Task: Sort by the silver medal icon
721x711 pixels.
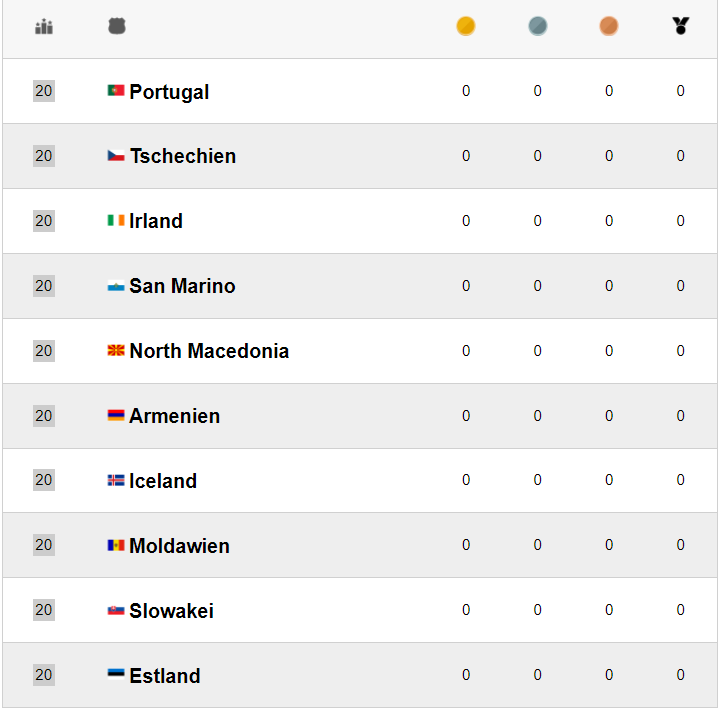Action: click(538, 27)
